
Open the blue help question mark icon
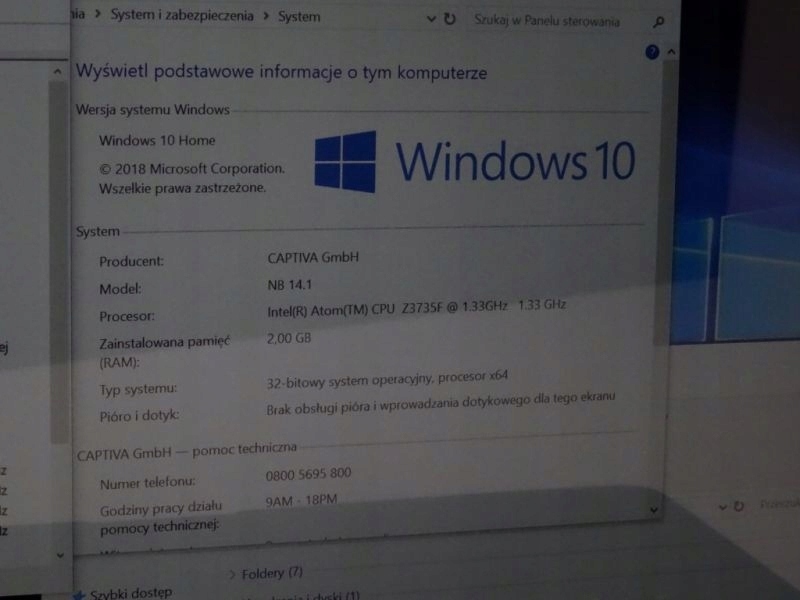(652, 52)
